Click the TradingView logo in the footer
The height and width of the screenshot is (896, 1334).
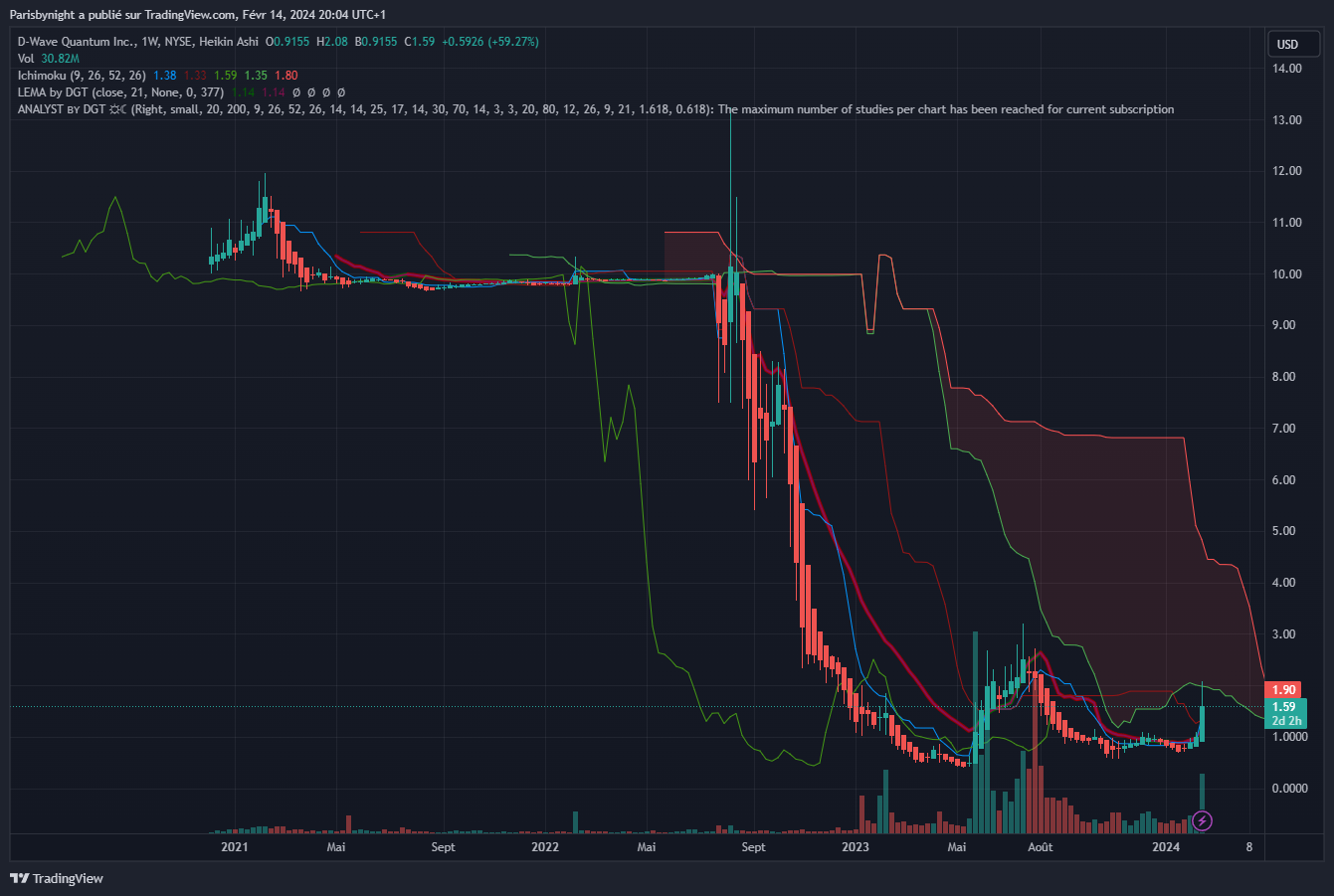pos(57,878)
